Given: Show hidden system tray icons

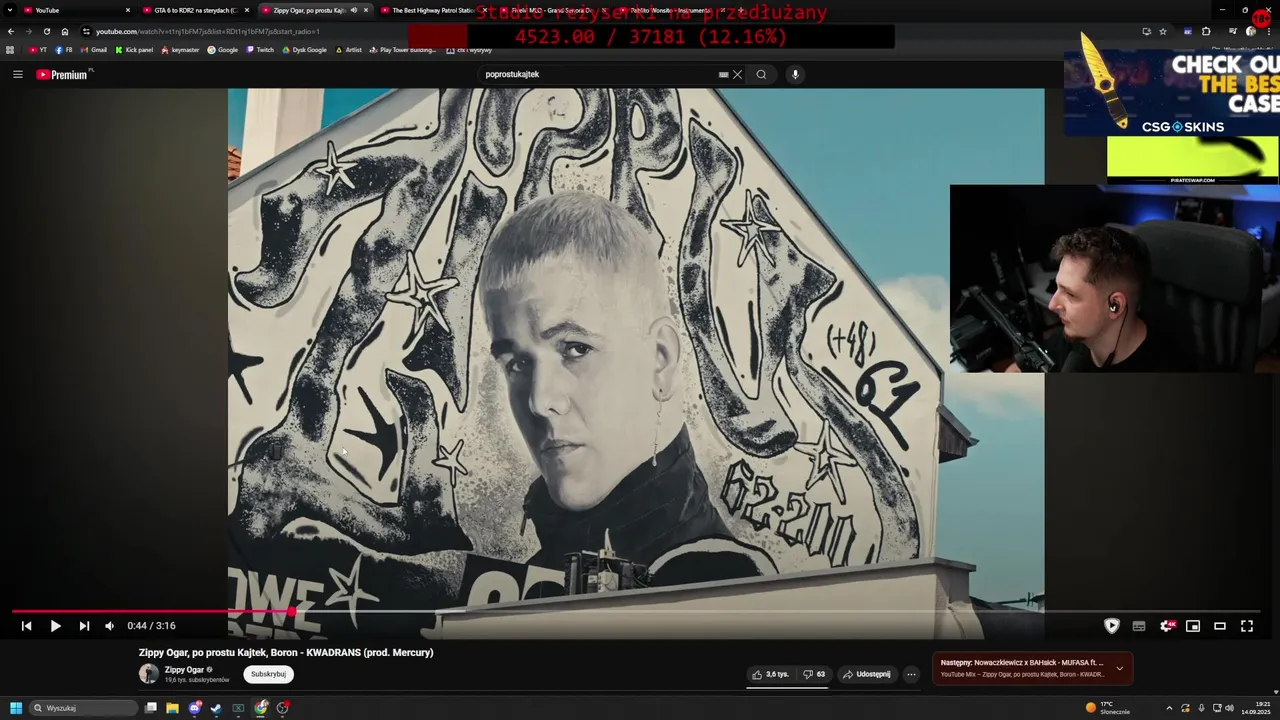Looking at the screenshot, I should pos(1170,708).
